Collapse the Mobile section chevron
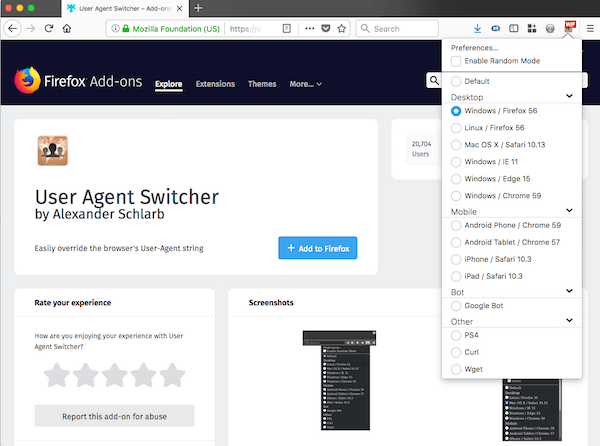This screenshot has height=446, width=600. 569,210
